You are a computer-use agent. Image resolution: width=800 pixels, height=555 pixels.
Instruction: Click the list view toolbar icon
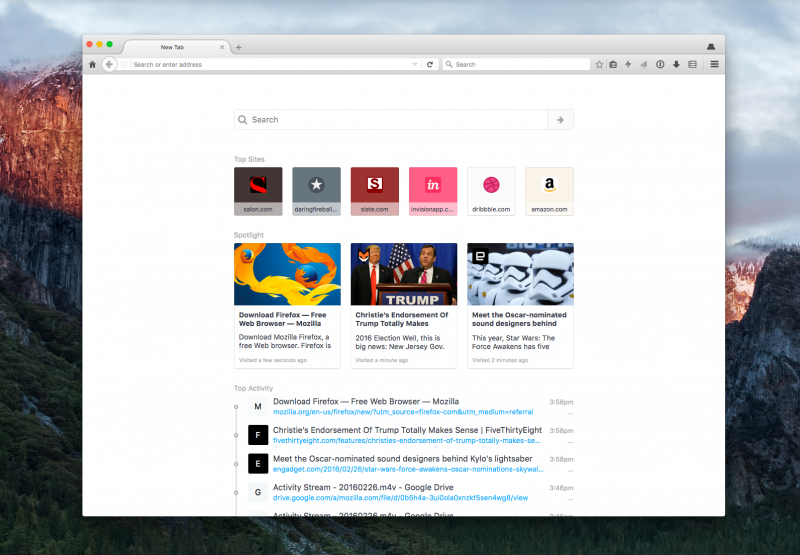(692, 64)
